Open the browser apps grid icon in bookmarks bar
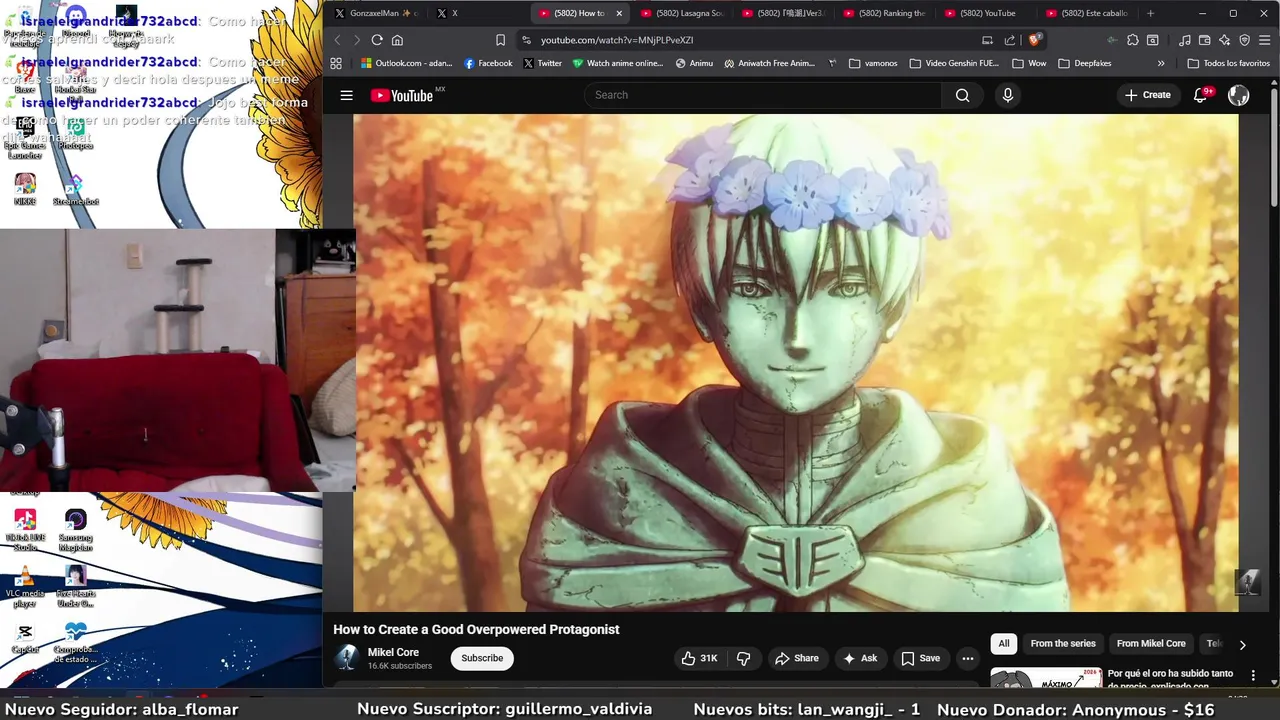This screenshot has width=1280, height=720. (336, 63)
